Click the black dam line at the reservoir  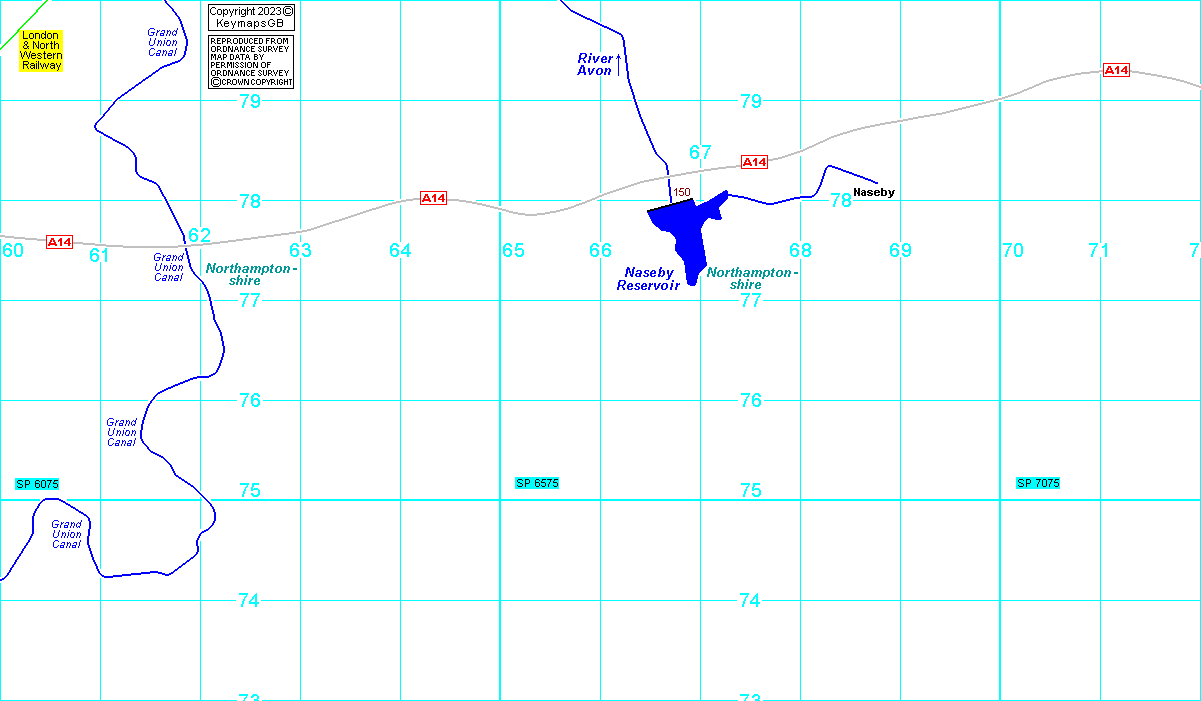point(669,205)
